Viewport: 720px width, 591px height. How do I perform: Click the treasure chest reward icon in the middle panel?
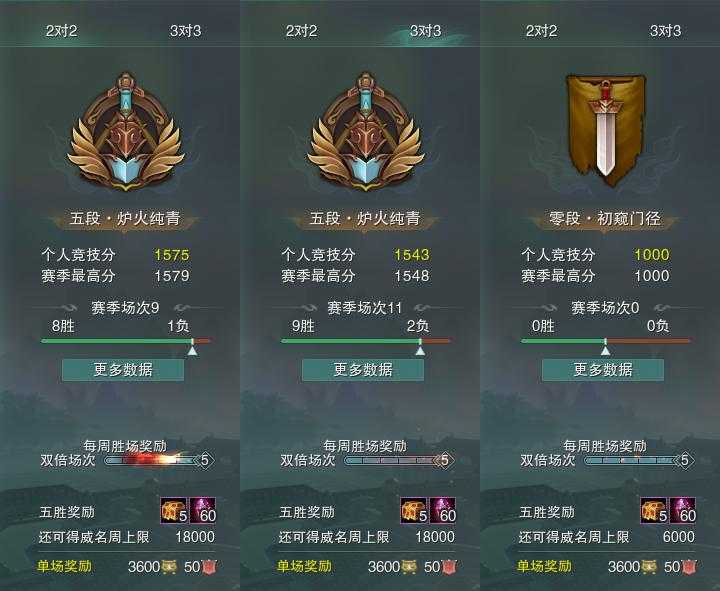coord(414,511)
